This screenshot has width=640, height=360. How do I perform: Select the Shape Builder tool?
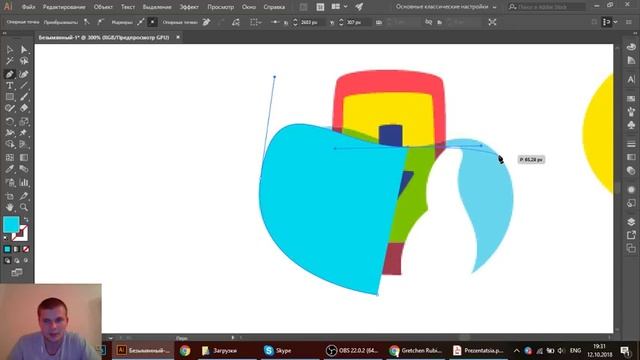pyautogui.click(x=10, y=144)
